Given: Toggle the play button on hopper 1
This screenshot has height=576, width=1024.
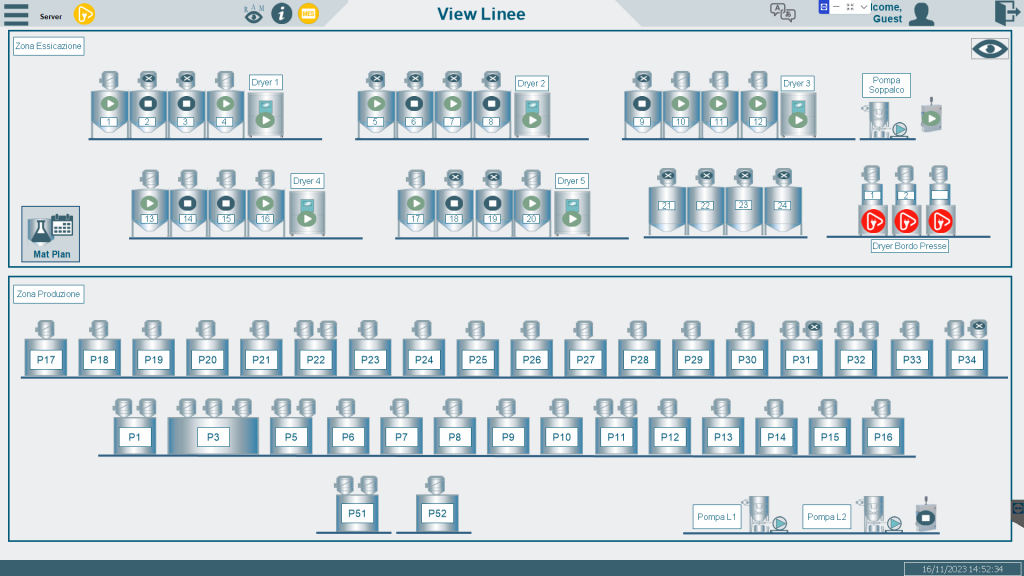Looking at the screenshot, I should tap(109, 103).
